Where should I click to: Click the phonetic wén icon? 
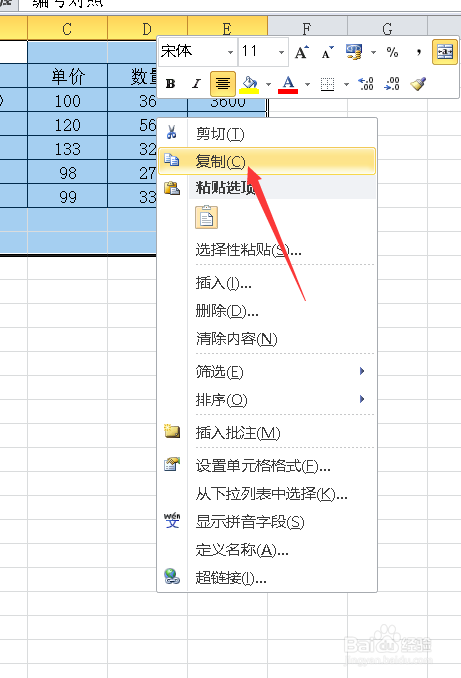172,520
